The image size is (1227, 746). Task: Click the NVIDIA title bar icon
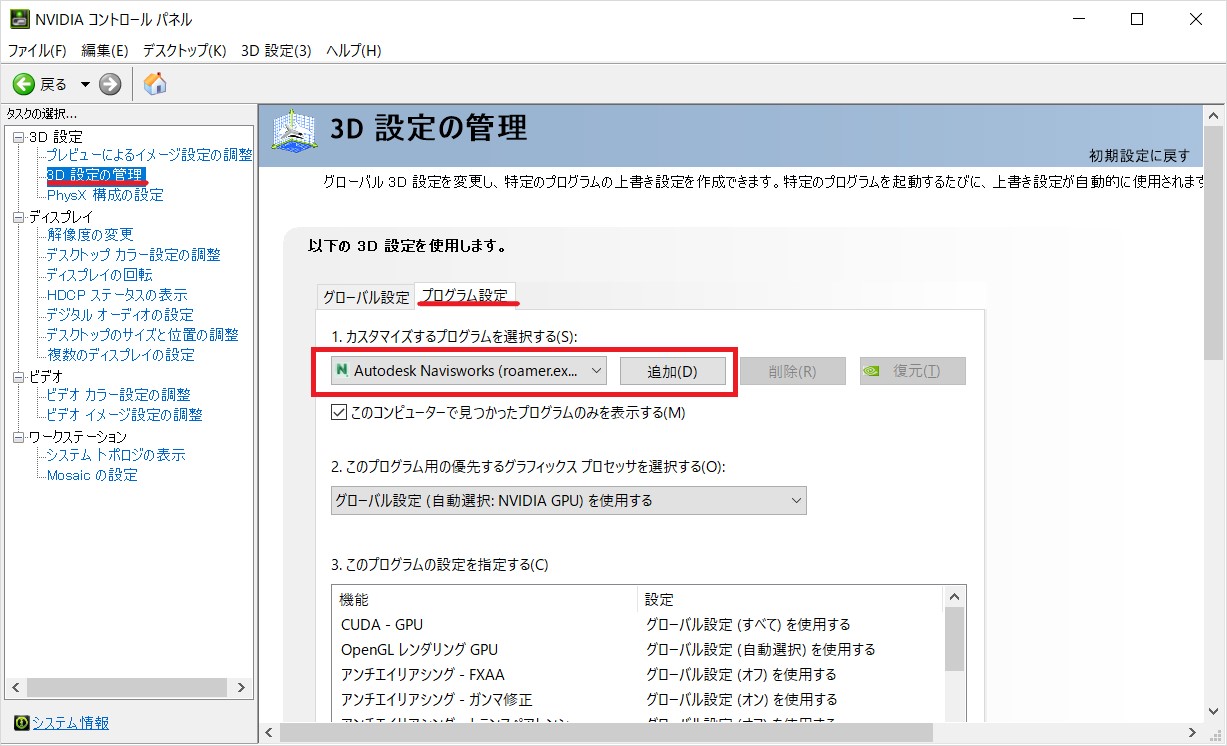click(19, 19)
